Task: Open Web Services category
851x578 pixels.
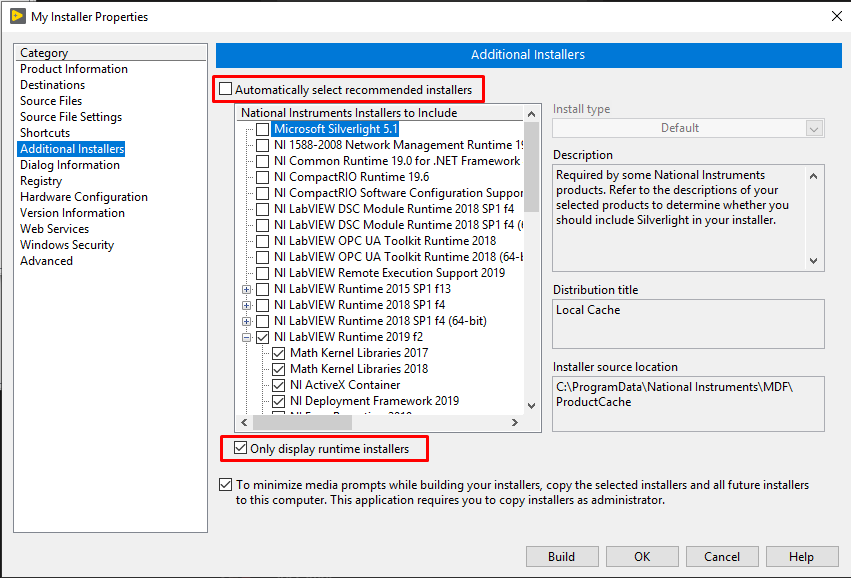Action: [x=55, y=228]
